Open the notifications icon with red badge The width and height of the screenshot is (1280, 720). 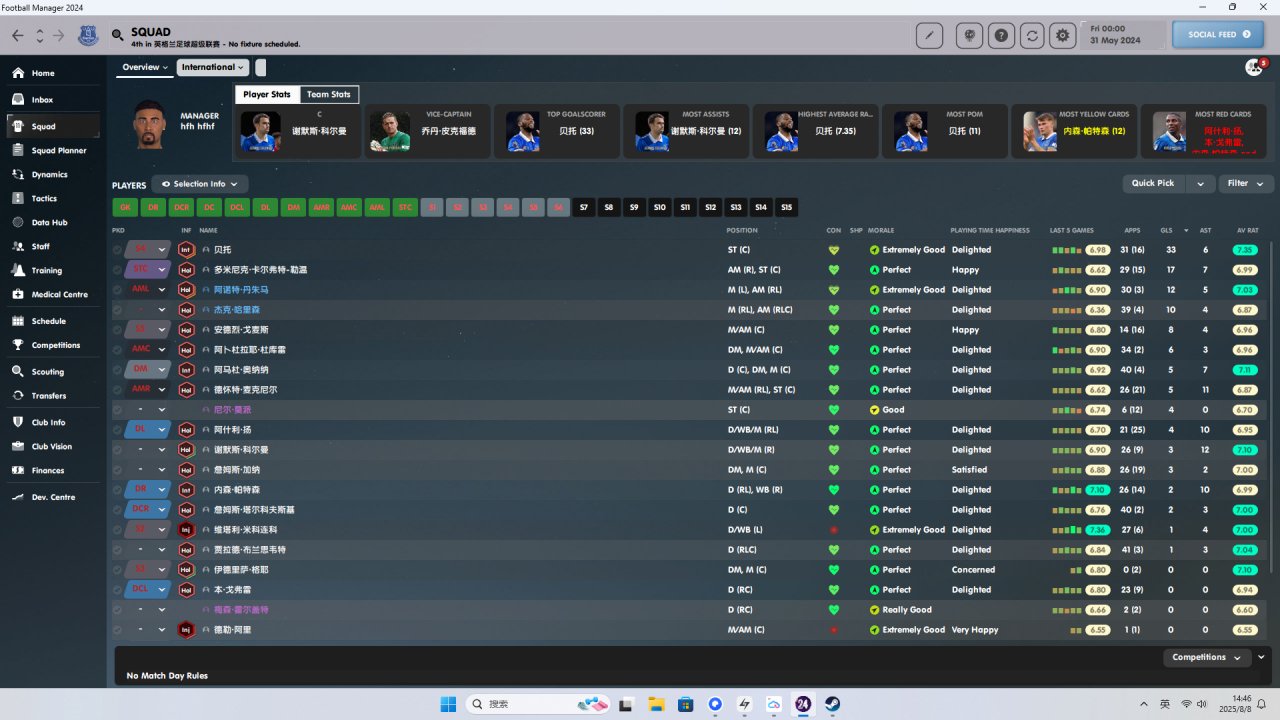[1254, 67]
